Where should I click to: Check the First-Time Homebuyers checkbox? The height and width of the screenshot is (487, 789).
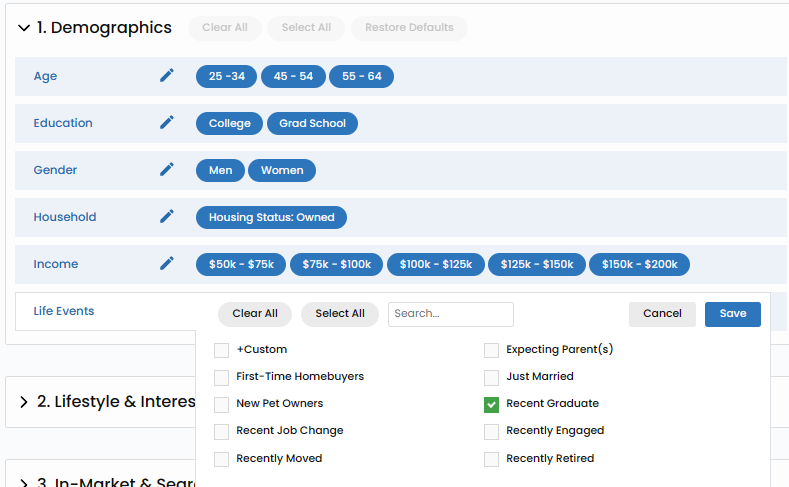coord(222,377)
